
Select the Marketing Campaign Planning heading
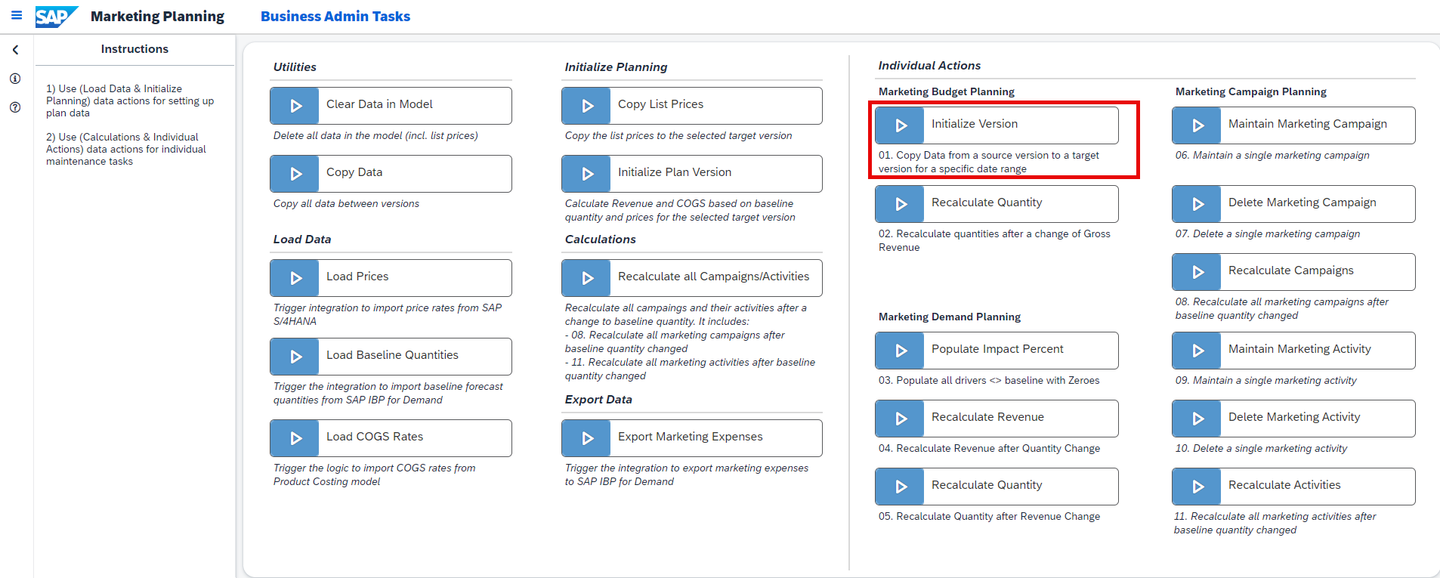coord(1251,91)
